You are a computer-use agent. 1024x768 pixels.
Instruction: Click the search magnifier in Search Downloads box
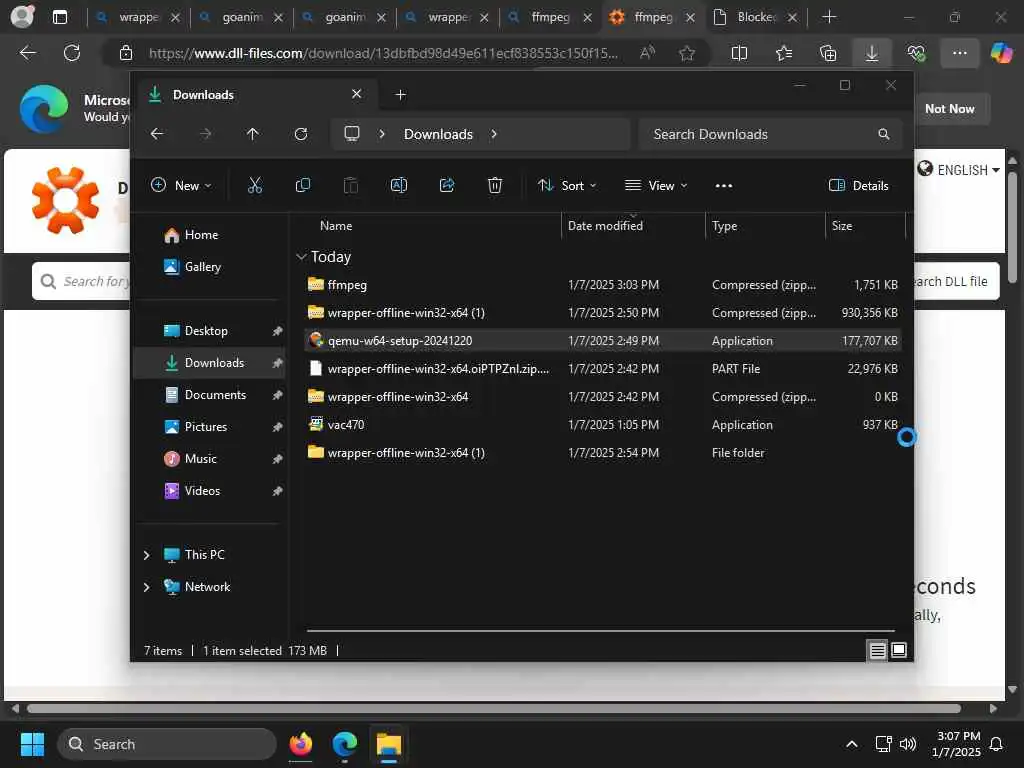pos(884,134)
